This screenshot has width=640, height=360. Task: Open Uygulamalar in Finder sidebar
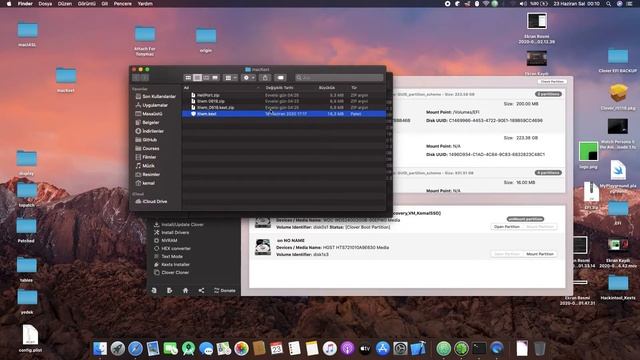click(151, 105)
